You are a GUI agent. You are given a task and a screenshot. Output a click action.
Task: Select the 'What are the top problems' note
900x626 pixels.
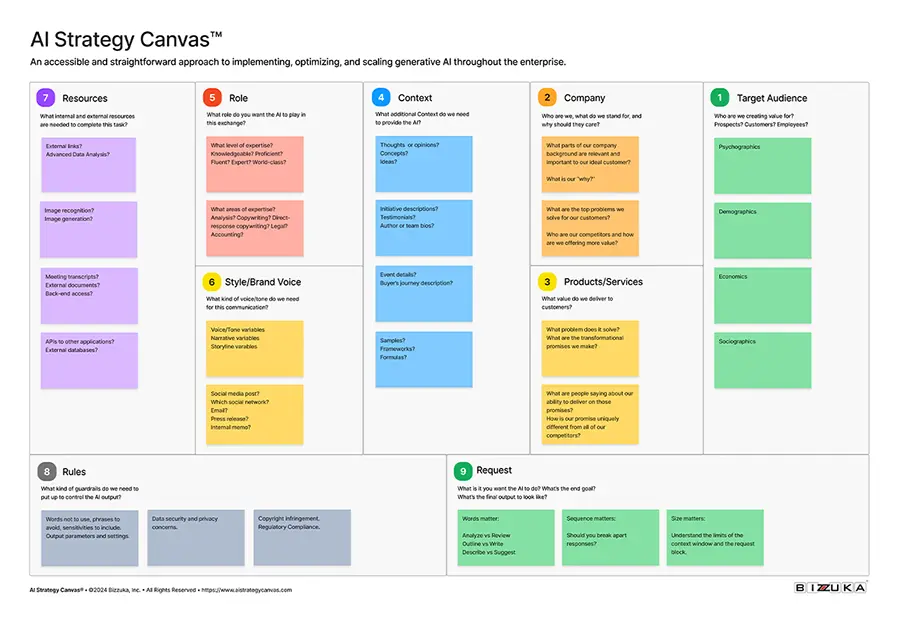tap(590, 228)
